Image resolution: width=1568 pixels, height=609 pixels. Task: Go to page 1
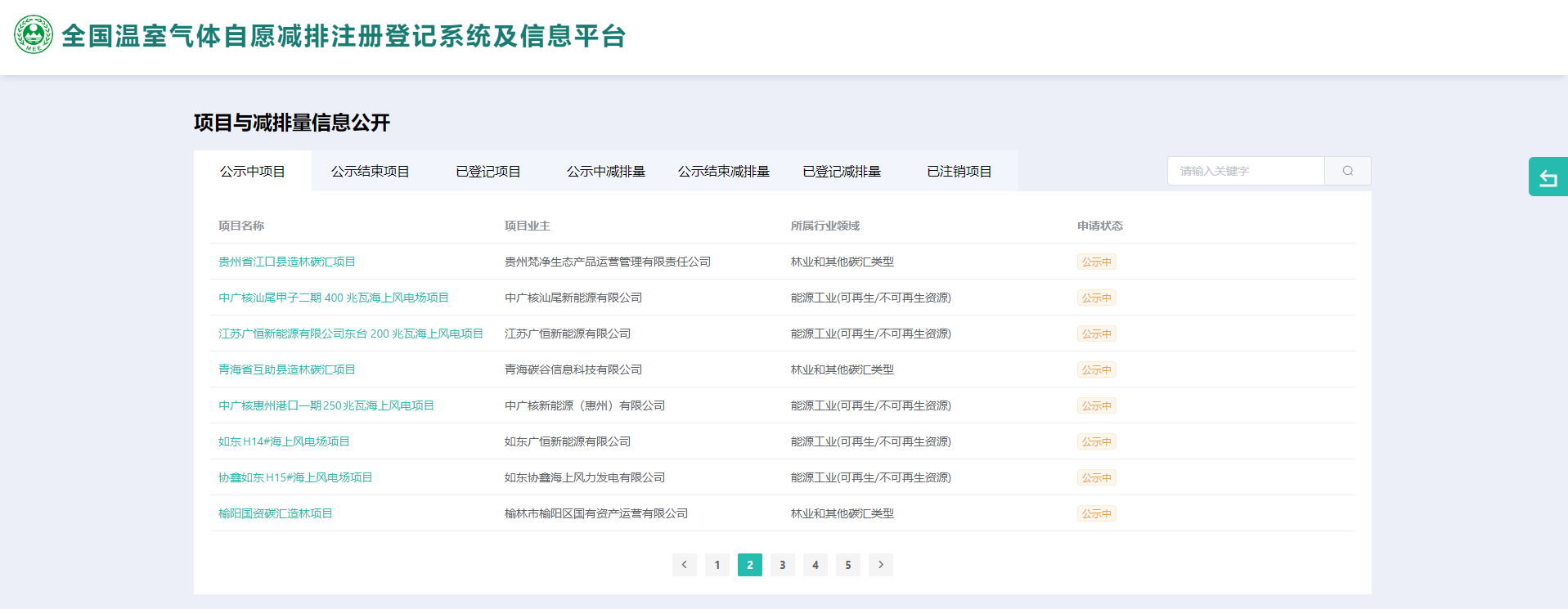[717, 565]
